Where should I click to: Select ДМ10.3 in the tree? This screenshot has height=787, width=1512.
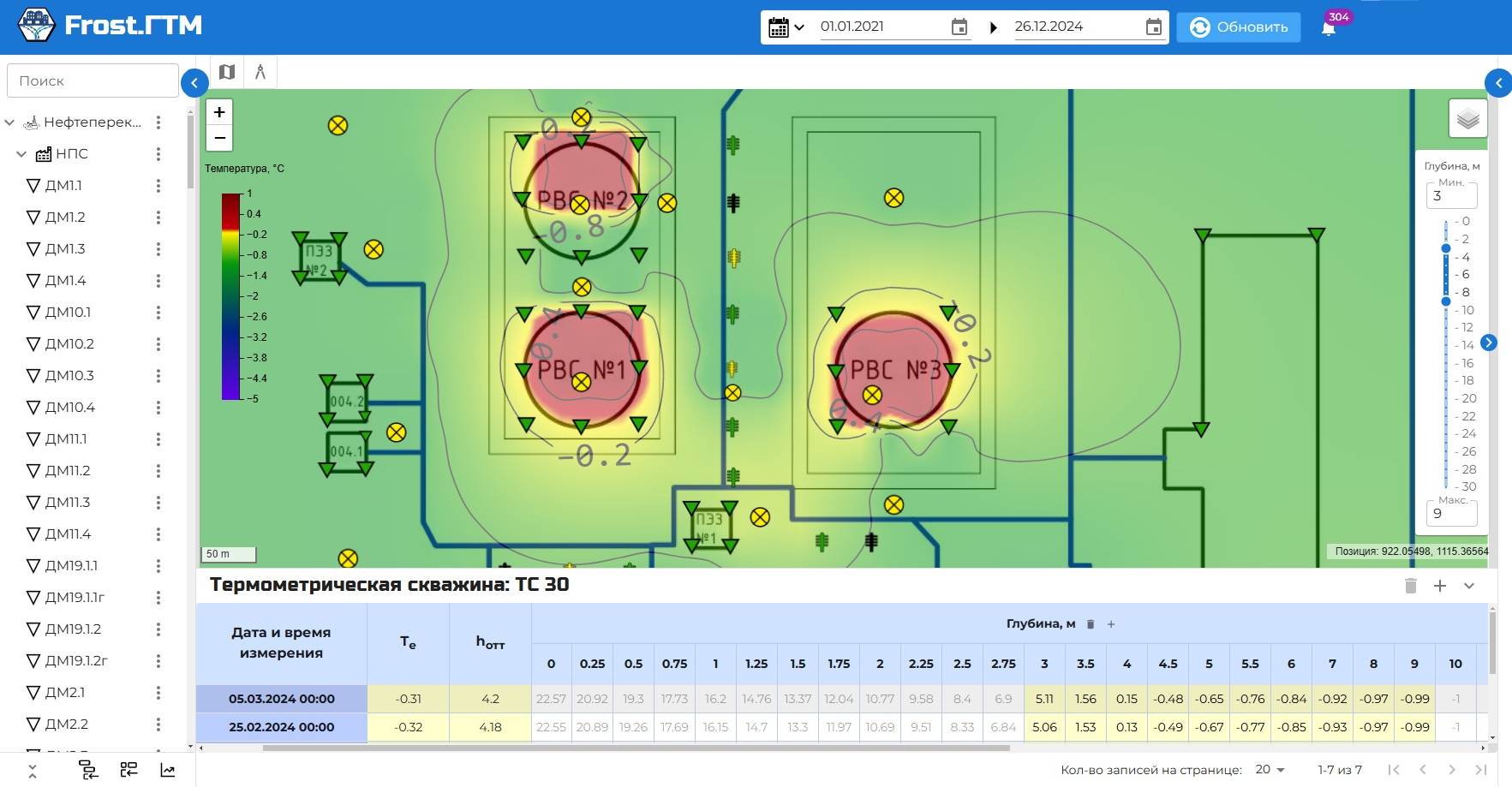point(69,376)
